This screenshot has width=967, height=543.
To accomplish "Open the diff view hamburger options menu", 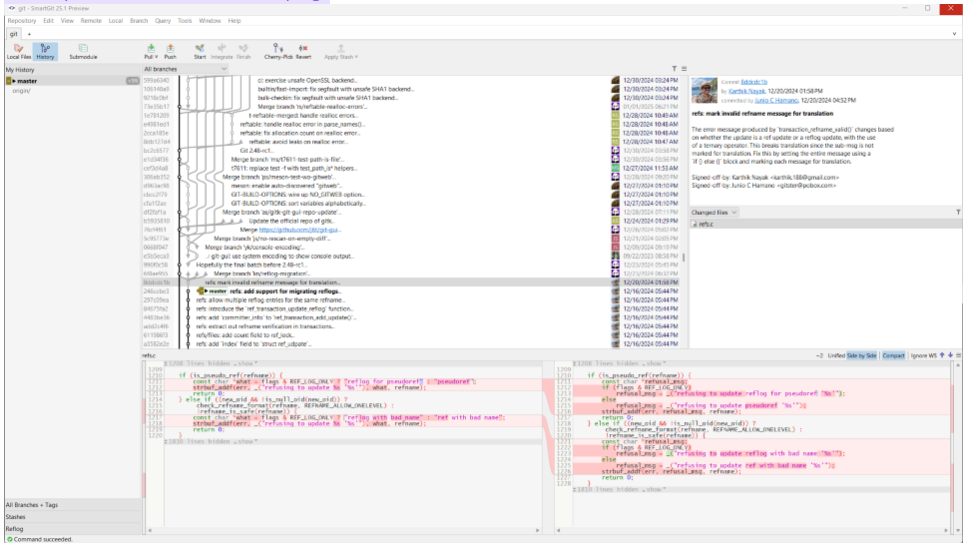I will click(958, 355).
